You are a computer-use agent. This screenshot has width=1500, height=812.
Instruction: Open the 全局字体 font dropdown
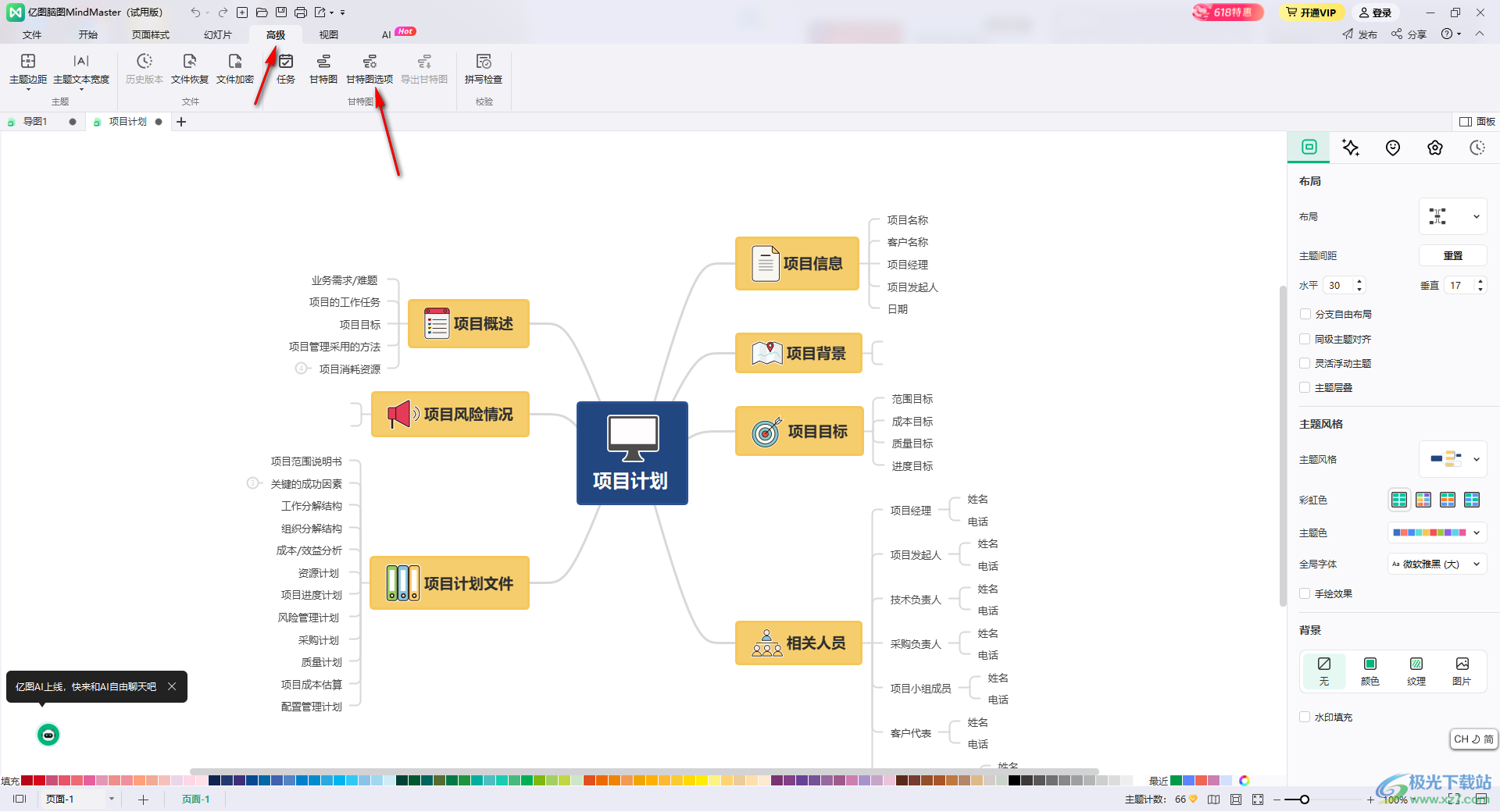(x=1437, y=564)
